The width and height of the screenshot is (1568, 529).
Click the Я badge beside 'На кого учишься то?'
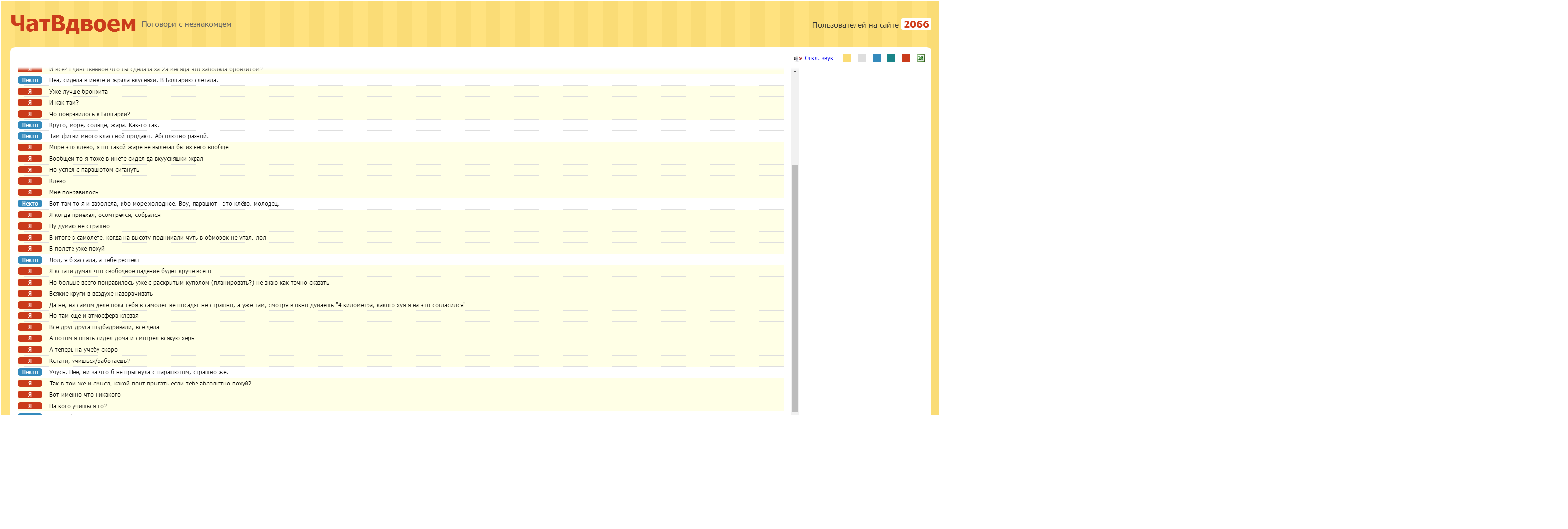pyautogui.click(x=30, y=406)
